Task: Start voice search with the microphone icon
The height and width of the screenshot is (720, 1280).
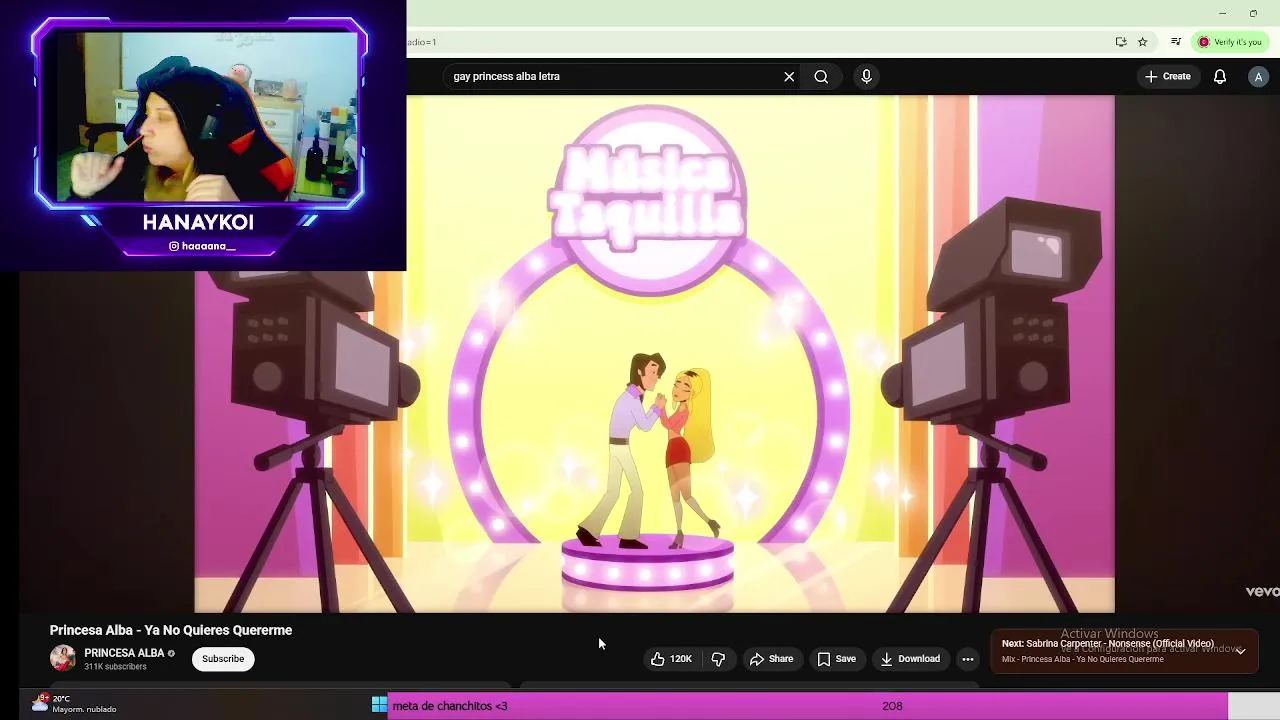Action: 866,76
